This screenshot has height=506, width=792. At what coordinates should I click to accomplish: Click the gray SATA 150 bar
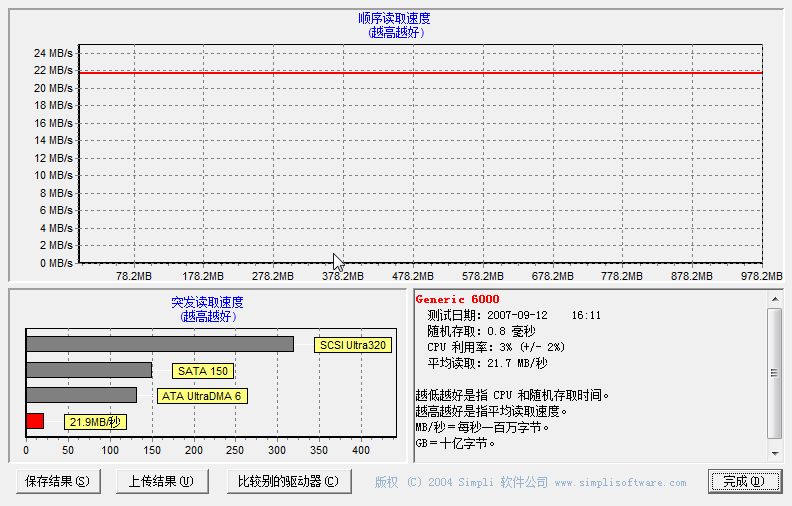pos(89,370)
